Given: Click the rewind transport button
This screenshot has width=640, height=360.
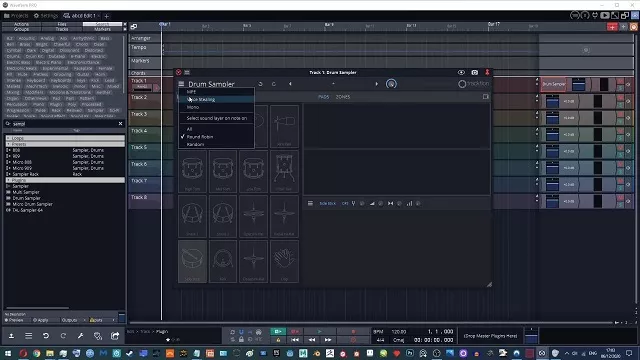Looking at the screenshot, I should coord(312,340).
